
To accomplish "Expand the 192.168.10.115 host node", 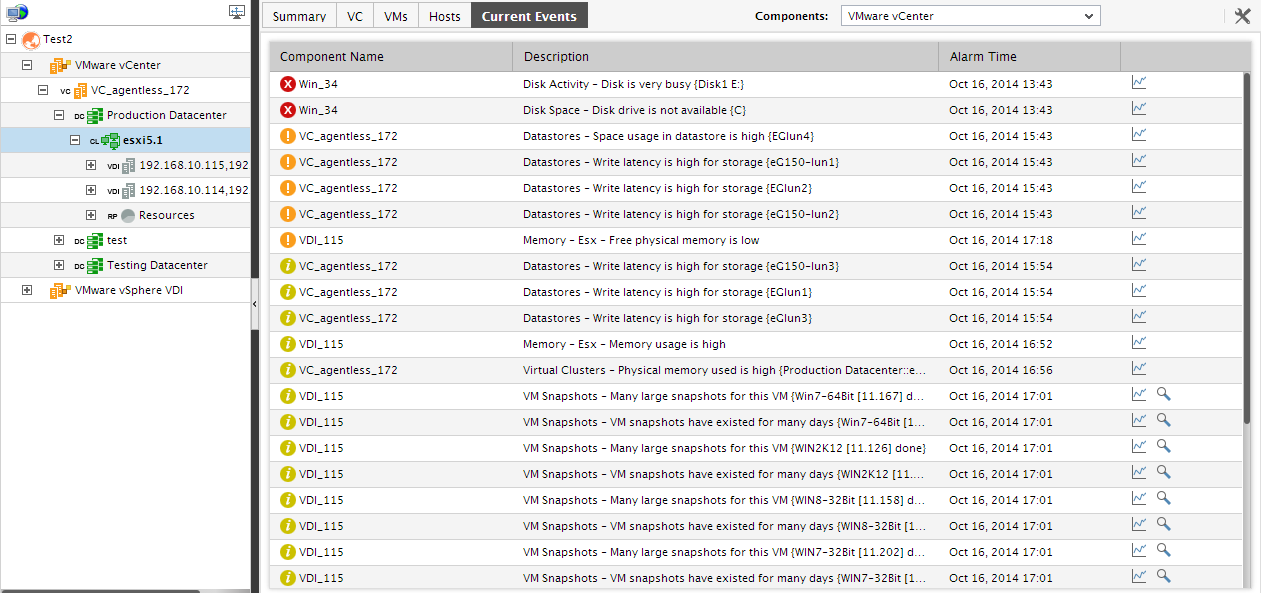I will [x=91, y=165].
